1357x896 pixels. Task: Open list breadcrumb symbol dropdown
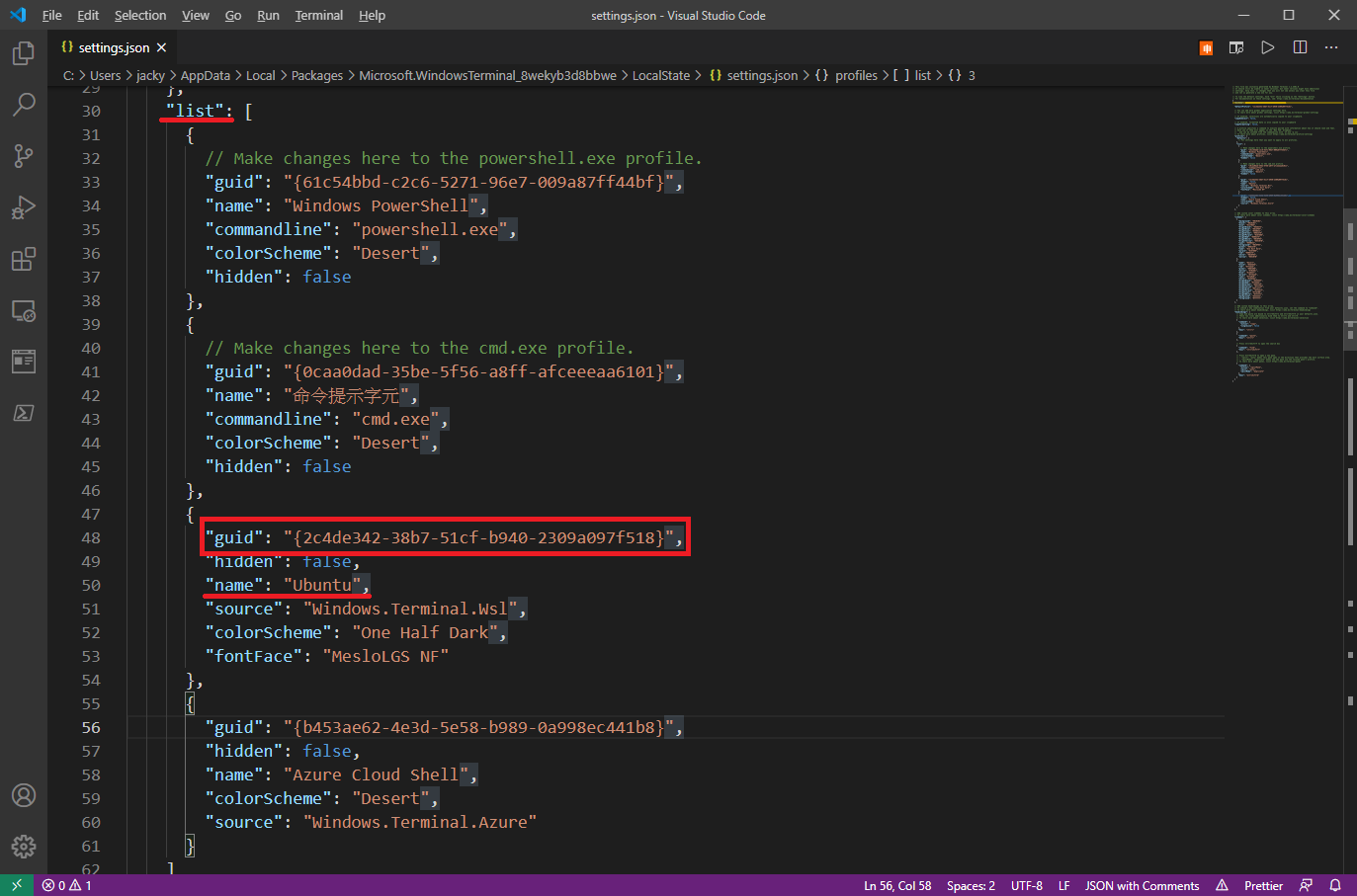click(912, 75)
